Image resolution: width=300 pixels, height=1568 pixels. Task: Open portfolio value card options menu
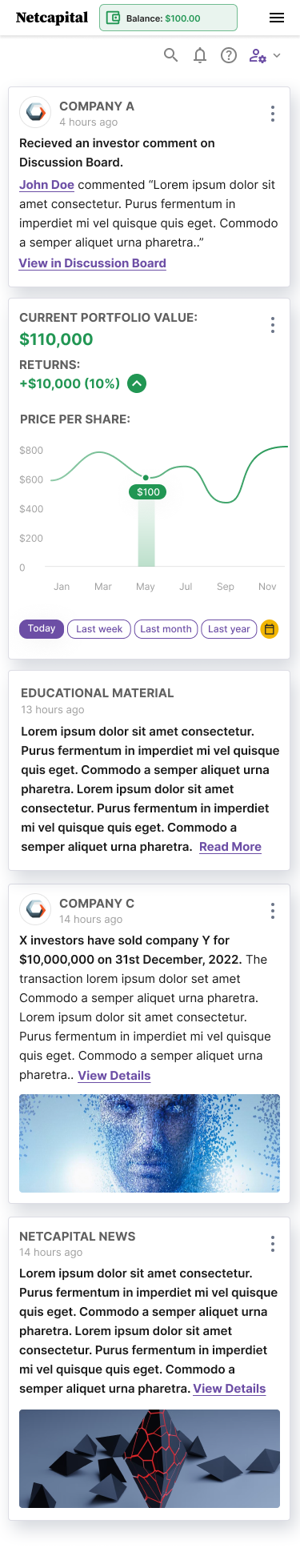tap(273, 325)
